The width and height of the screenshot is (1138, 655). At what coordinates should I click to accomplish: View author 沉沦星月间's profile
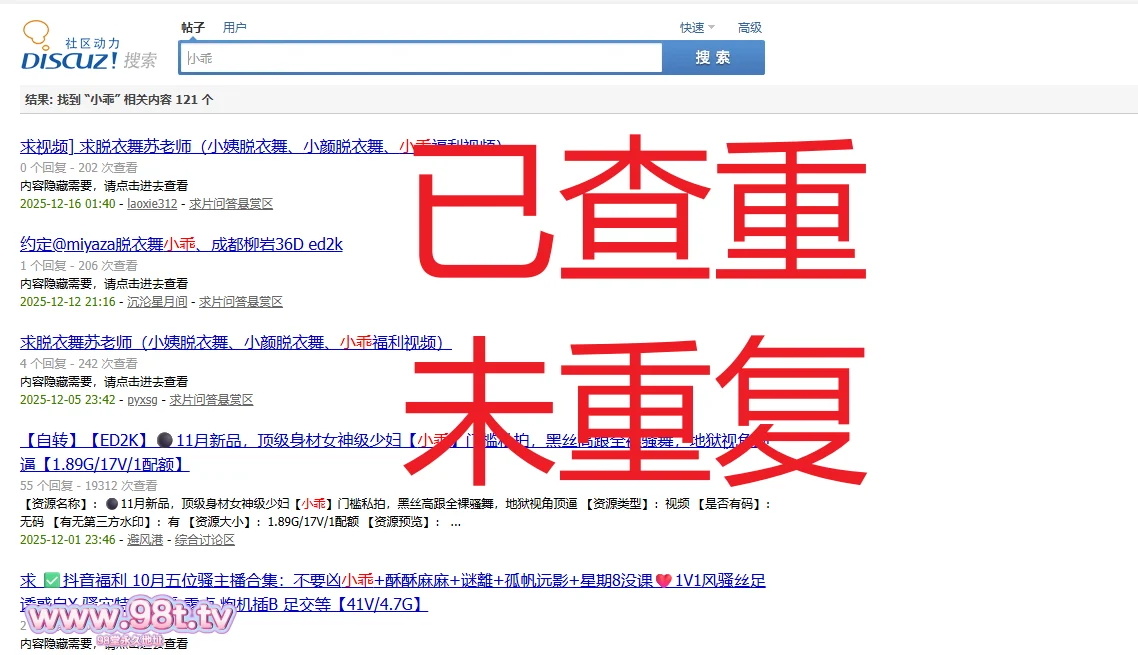pos(156,302)
